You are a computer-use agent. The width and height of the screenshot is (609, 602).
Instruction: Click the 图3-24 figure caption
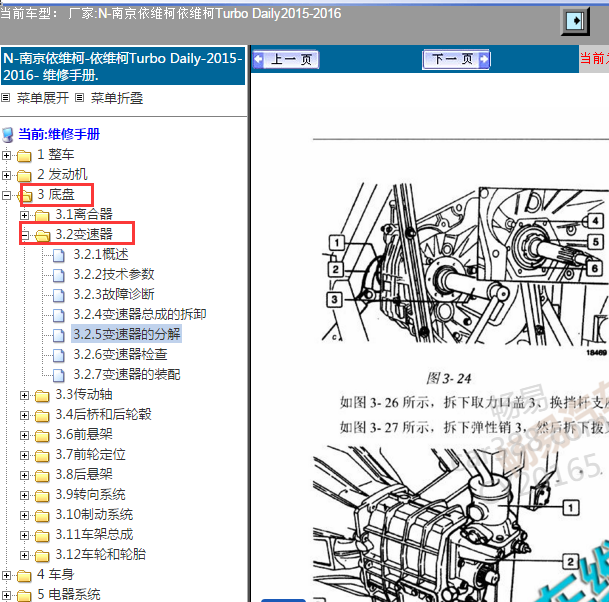449,378
